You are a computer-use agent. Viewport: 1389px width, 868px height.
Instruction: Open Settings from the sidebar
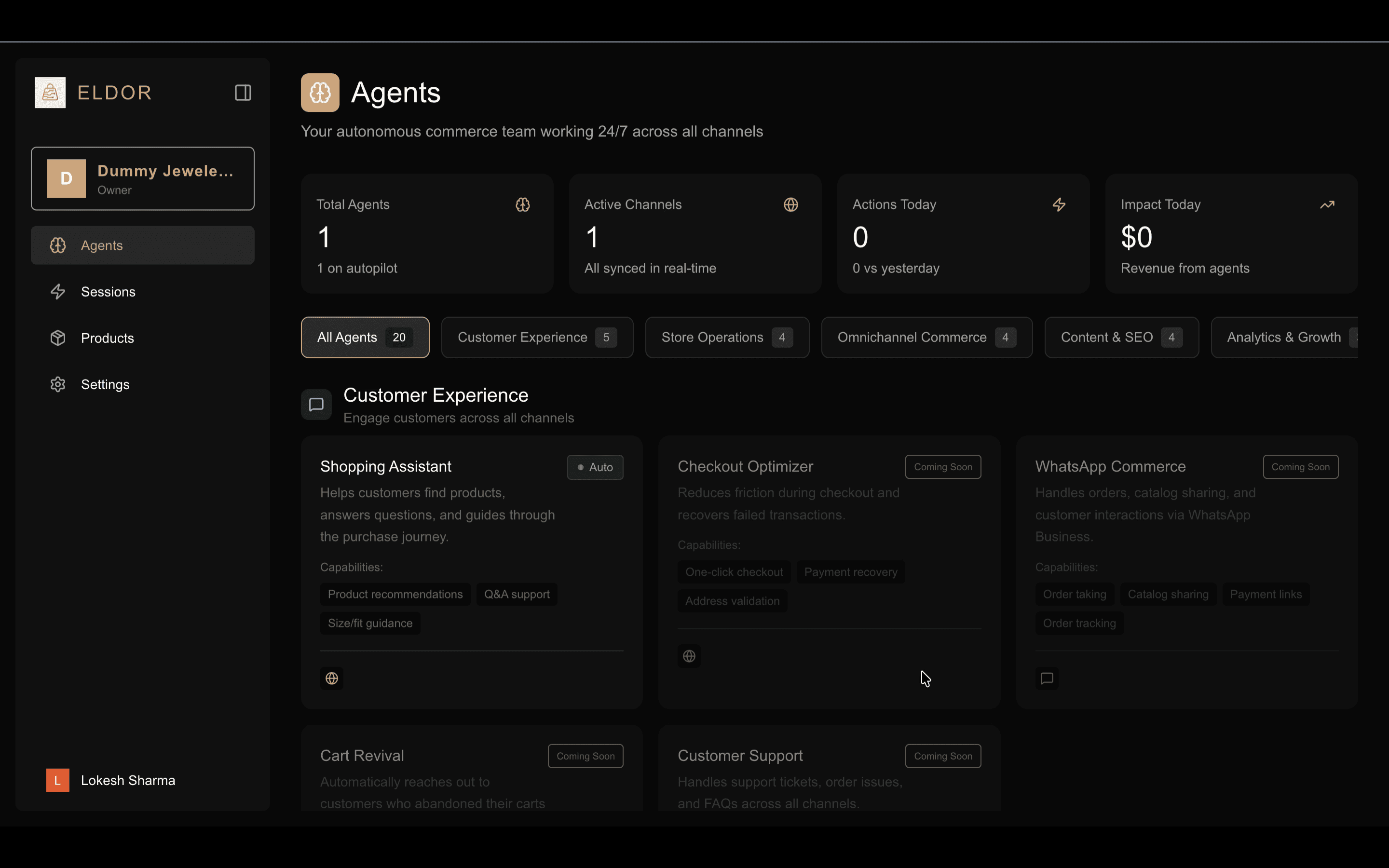(105, 385)
